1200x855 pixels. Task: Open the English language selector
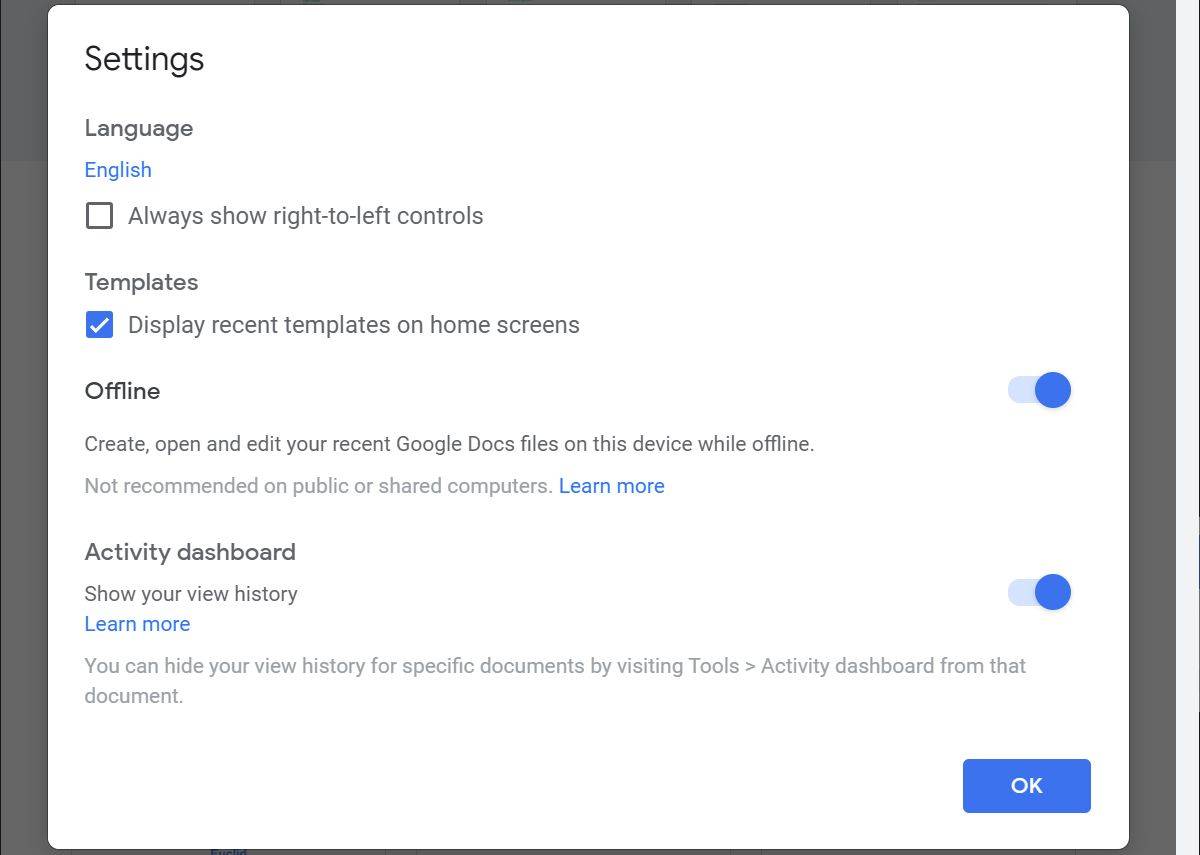pos(117,170)
